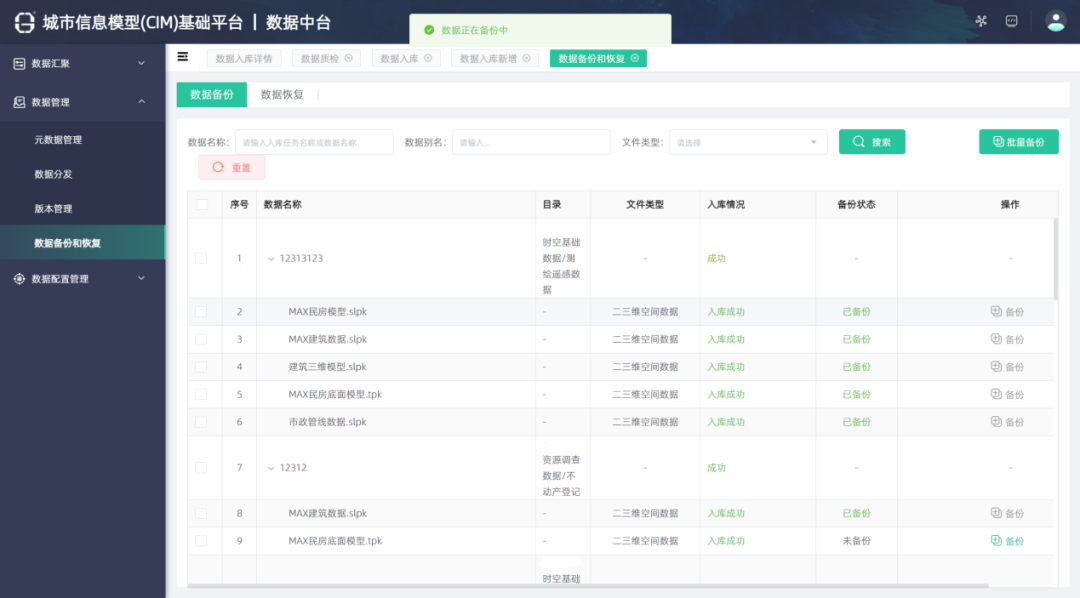
Task: Click the 重置 button
Action: coord(231,167)
